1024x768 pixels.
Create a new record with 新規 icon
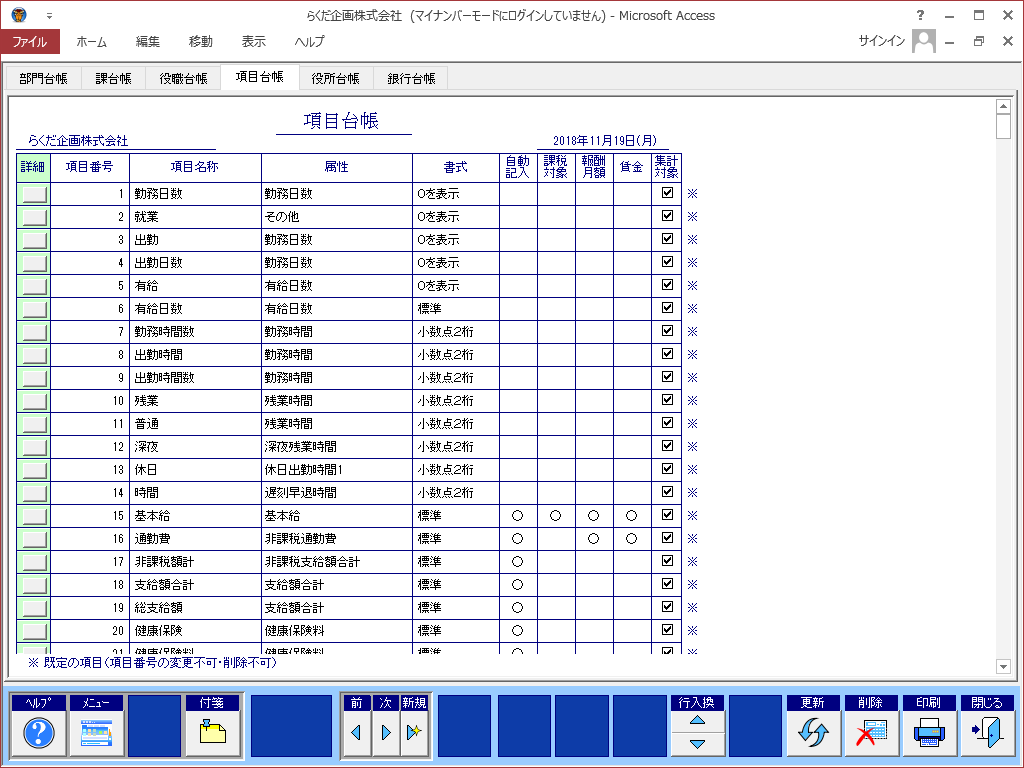[x=414, y=733]
